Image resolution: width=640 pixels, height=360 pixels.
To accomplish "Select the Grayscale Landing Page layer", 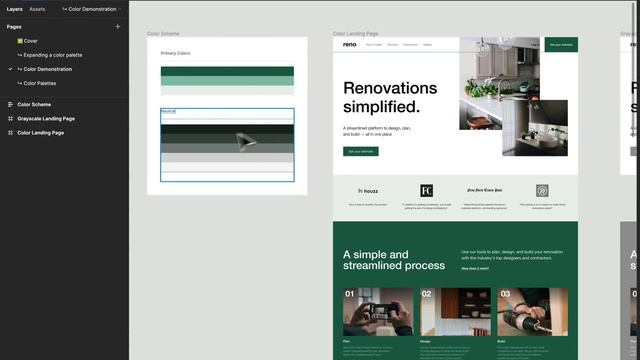I will point(46,119).
